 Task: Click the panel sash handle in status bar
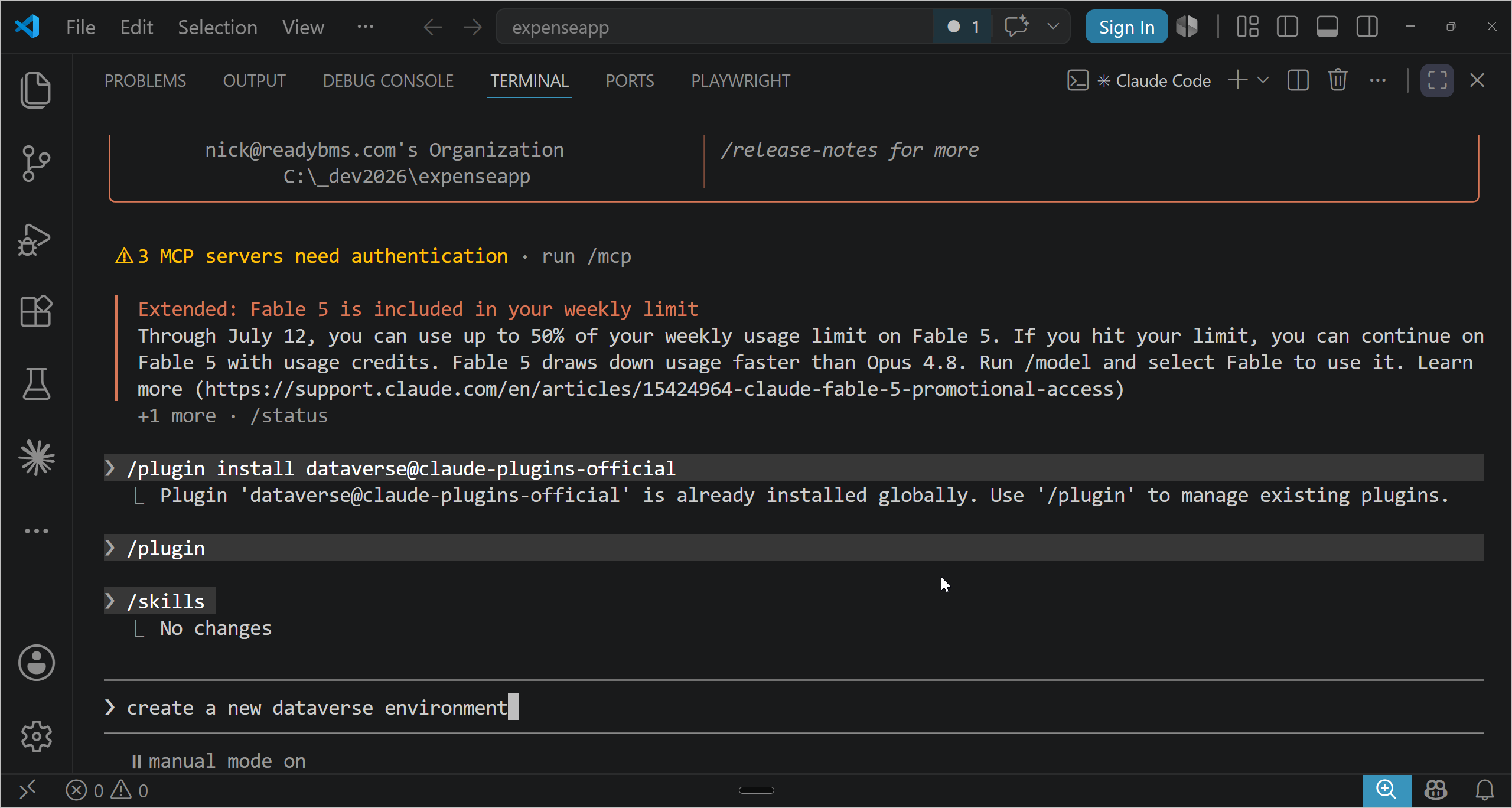756,790
